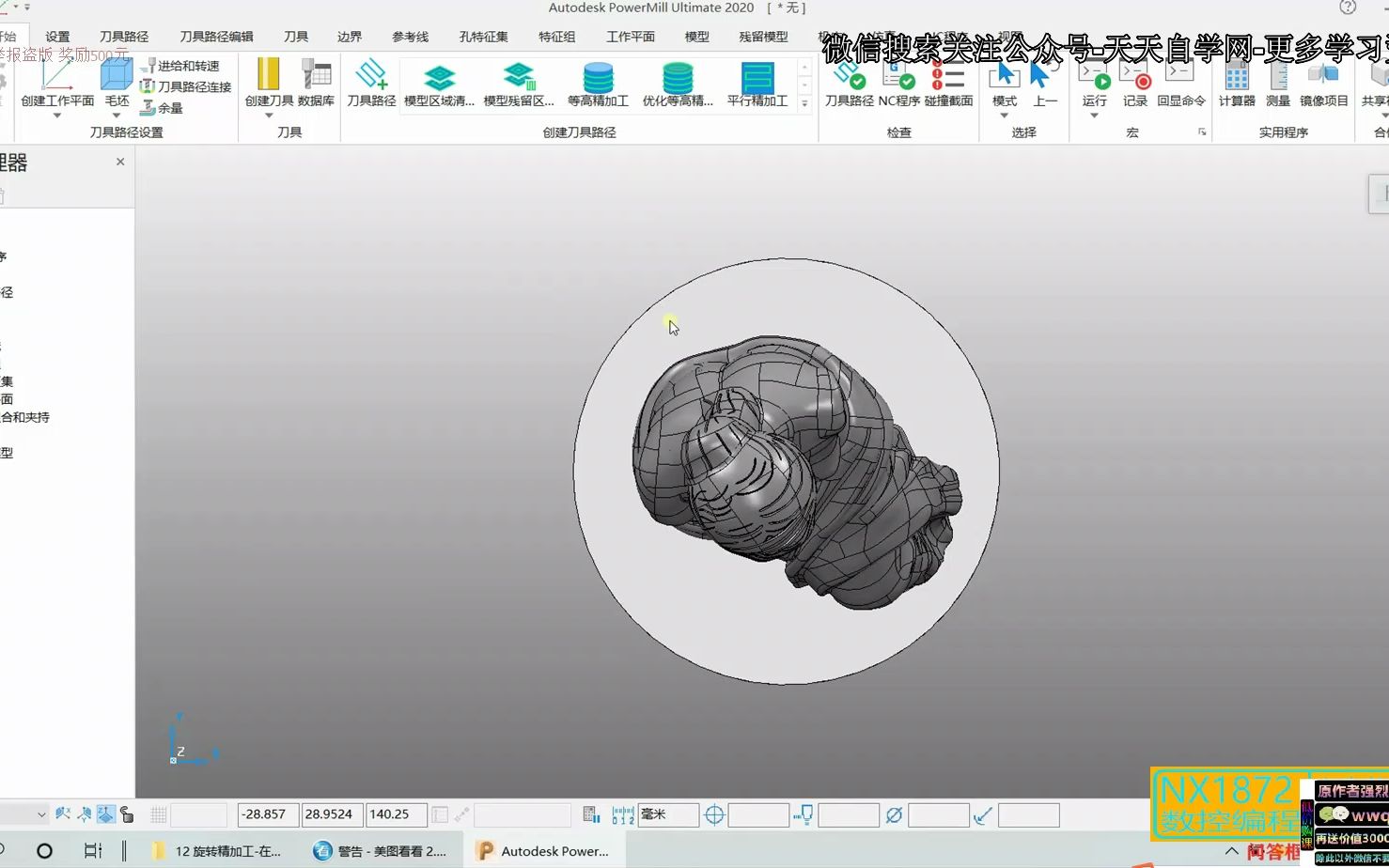The width and height of the screenshot is (1389, 868).
Task: Toggle the lock icon in status bar
Action: [127, 814]
